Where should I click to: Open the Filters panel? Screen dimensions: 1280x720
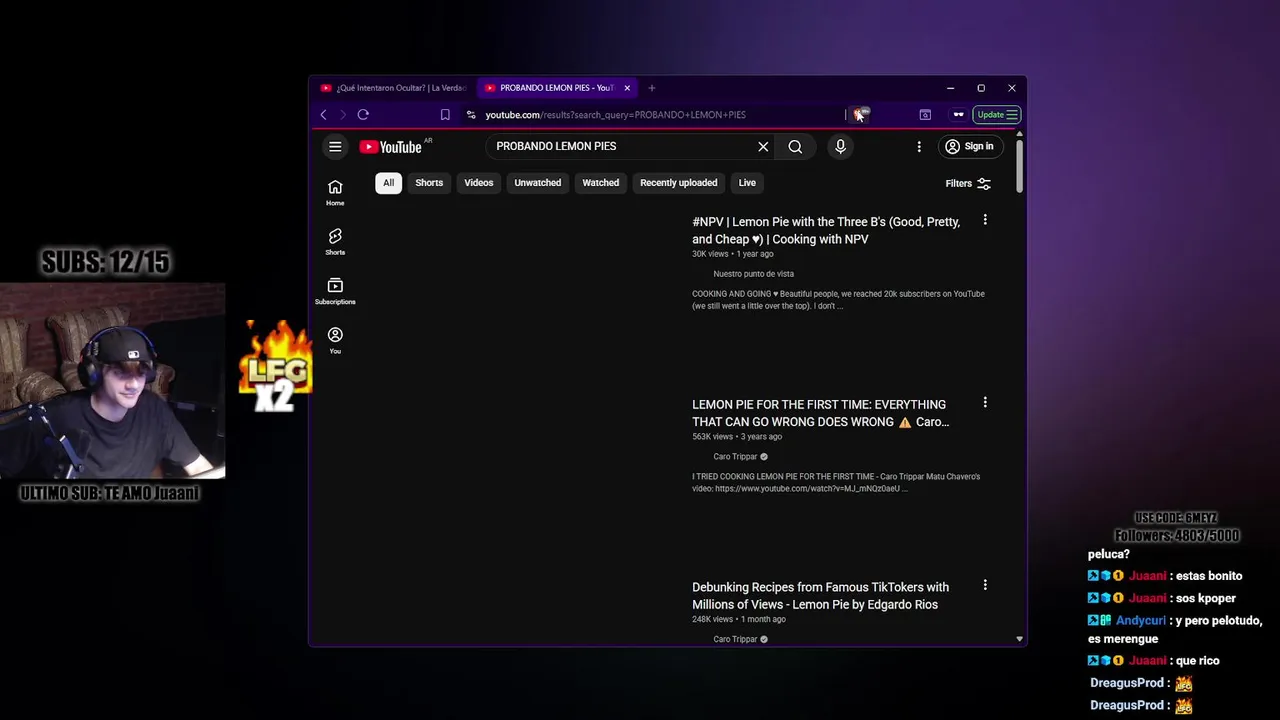968,183
